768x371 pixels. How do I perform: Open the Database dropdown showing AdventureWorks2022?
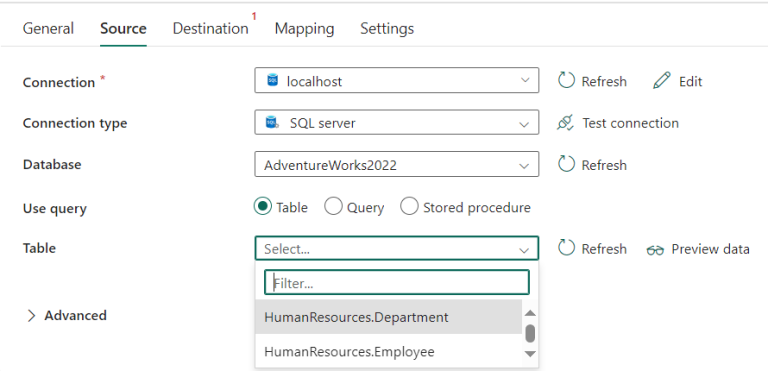[x=397, y=164]
